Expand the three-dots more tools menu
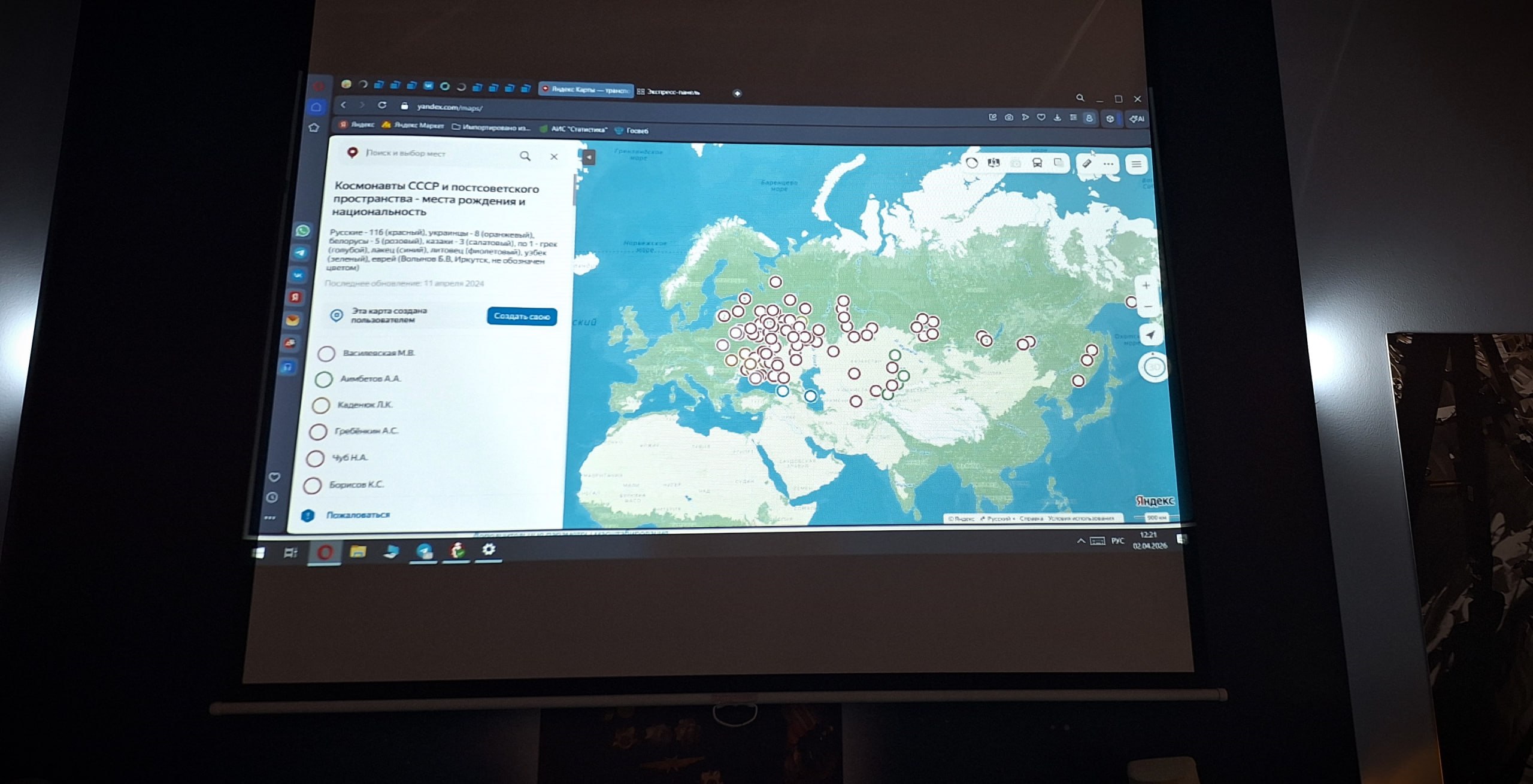1533x784 pixels. pyautogui.click(x=1108, y=163)
